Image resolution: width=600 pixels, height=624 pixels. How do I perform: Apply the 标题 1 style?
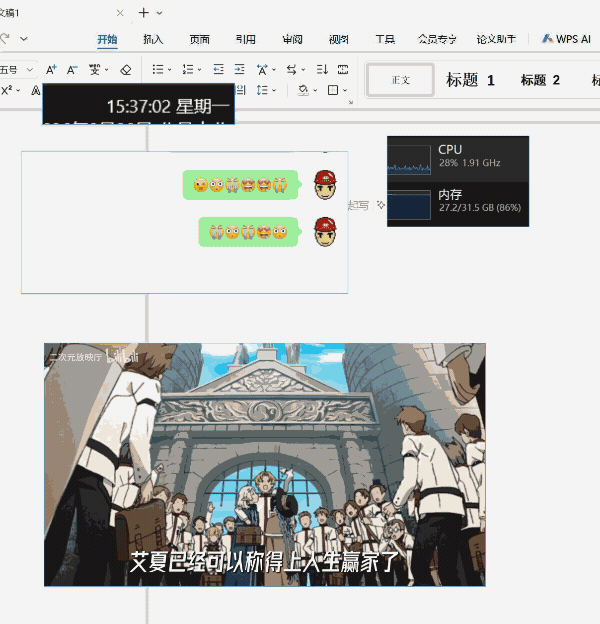[470, 80]
